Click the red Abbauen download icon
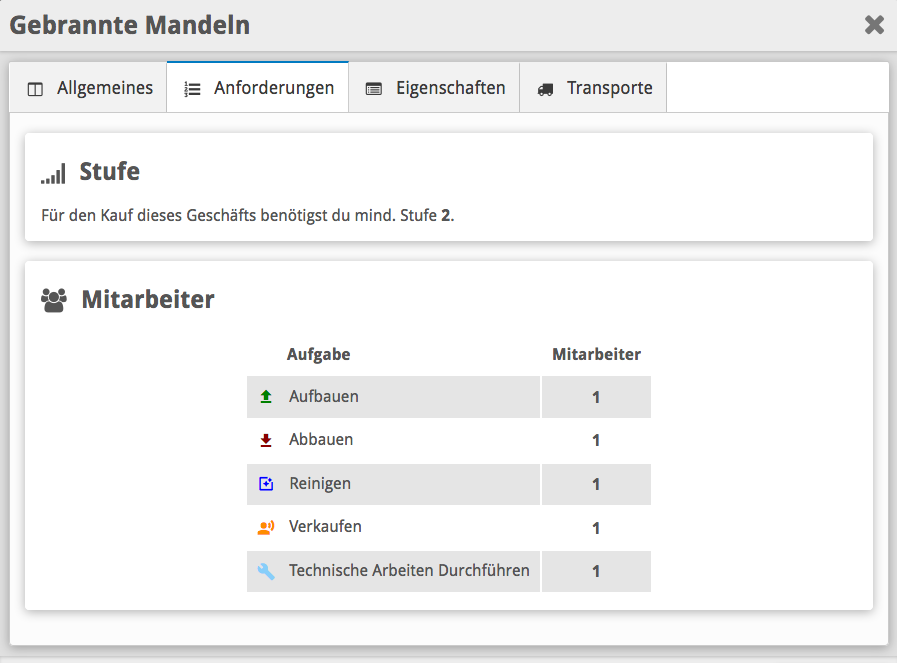 click(x=266, y=440)
